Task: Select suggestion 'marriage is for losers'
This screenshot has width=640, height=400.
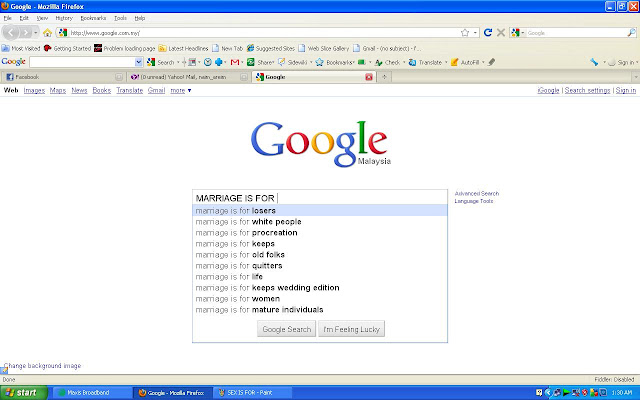Action: [320, 211]
